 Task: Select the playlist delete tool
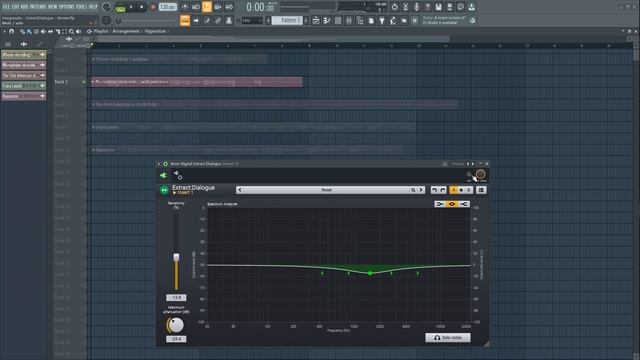36,31
